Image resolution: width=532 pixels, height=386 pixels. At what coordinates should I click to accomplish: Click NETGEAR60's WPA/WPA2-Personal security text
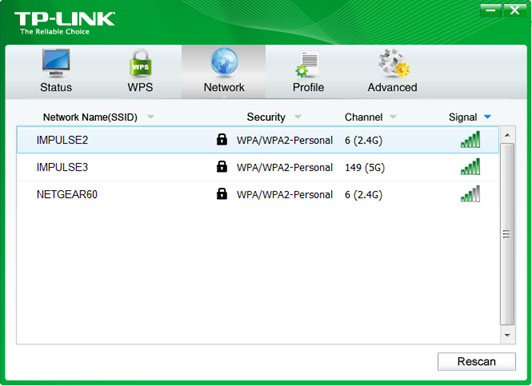tap(284, 195)
